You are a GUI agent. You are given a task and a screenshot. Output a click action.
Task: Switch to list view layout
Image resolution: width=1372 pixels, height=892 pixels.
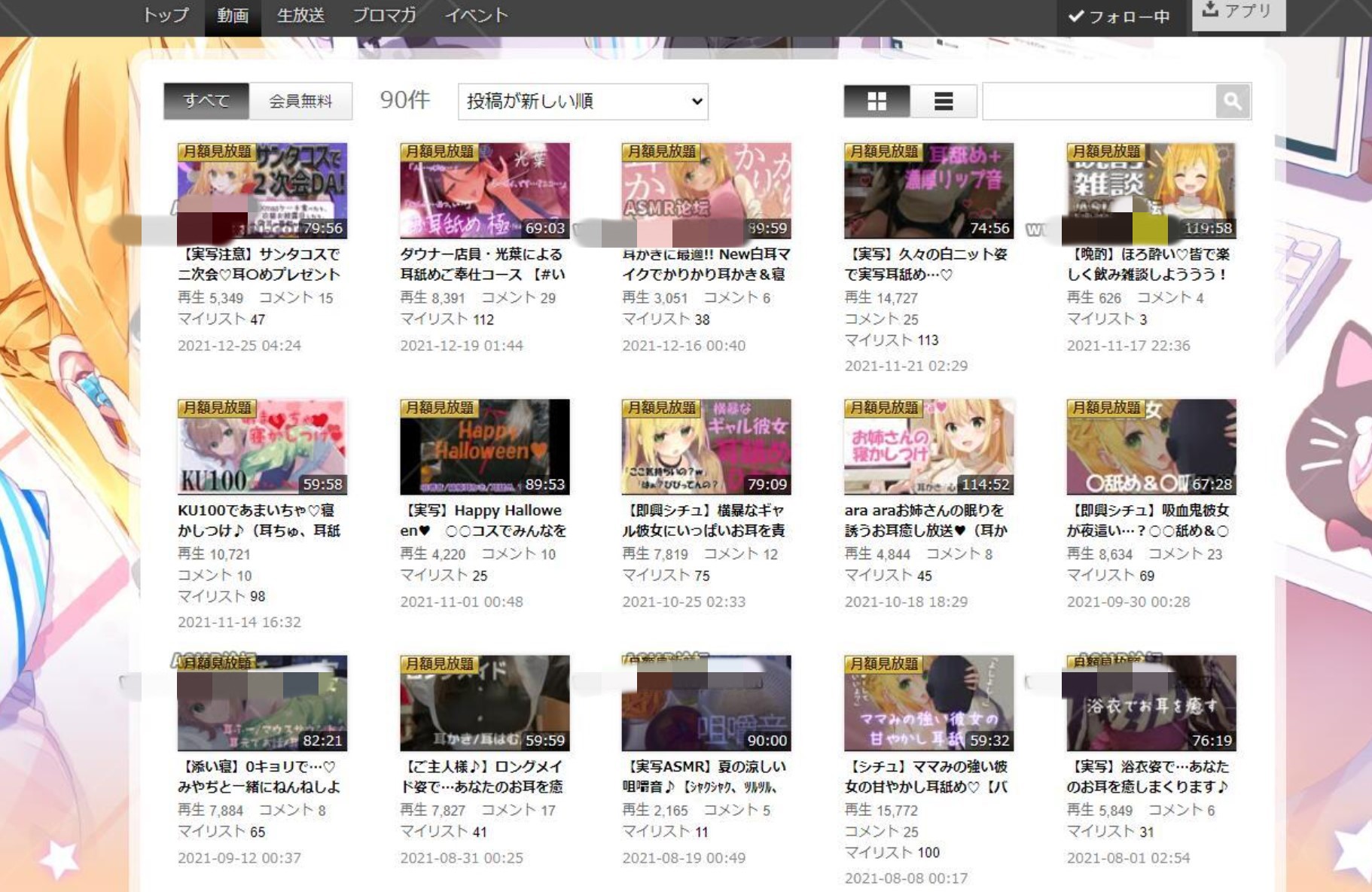coord(943,101)
